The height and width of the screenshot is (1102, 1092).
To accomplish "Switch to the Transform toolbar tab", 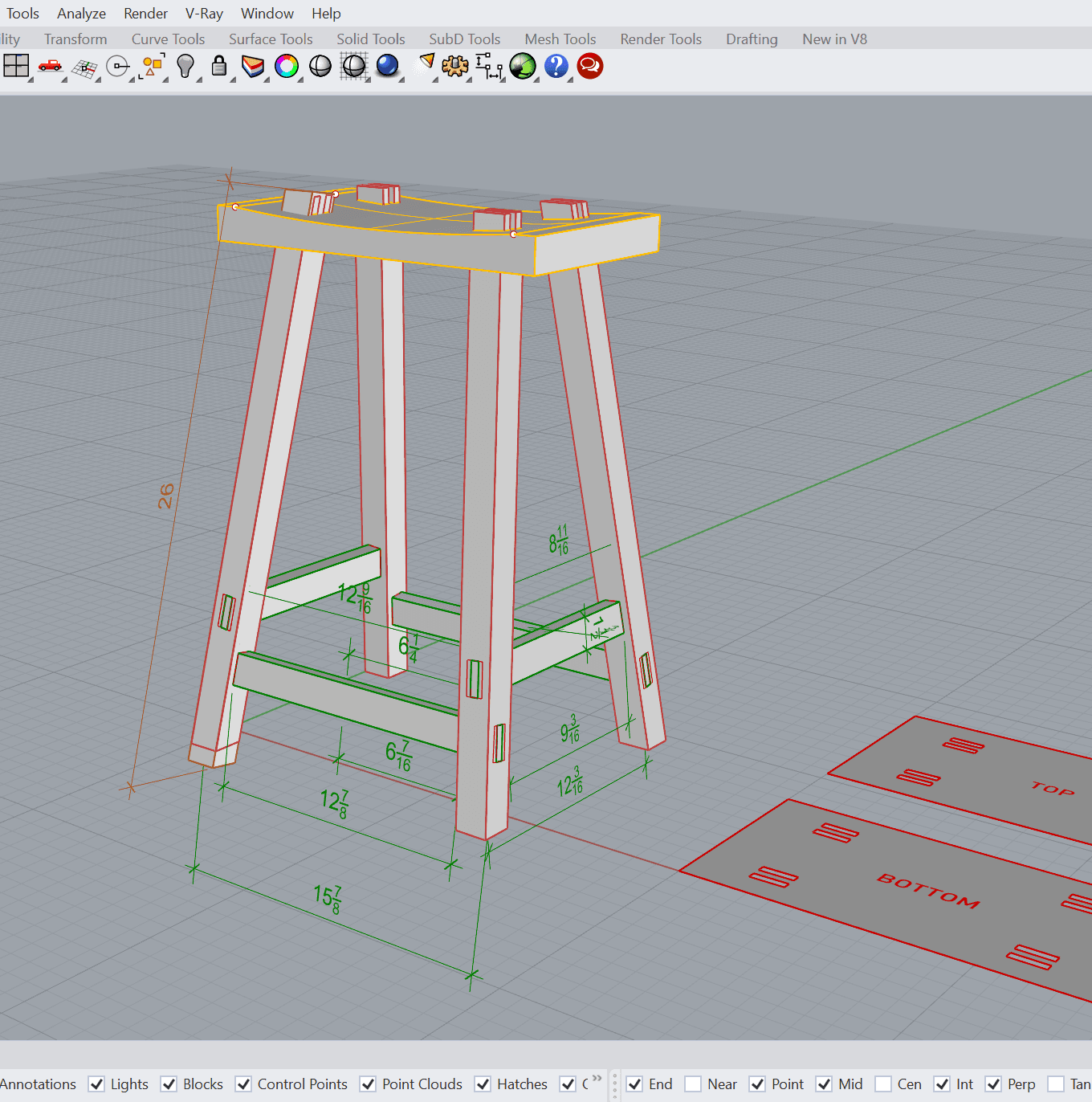I will point(75,39).
